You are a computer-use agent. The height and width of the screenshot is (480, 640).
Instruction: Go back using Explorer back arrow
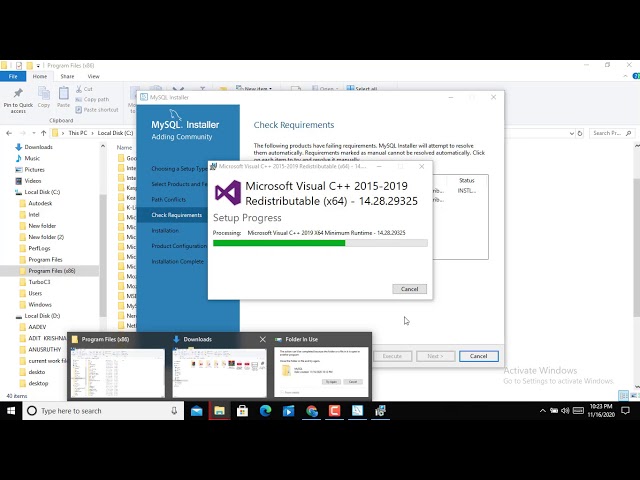[x=9, y=133]
